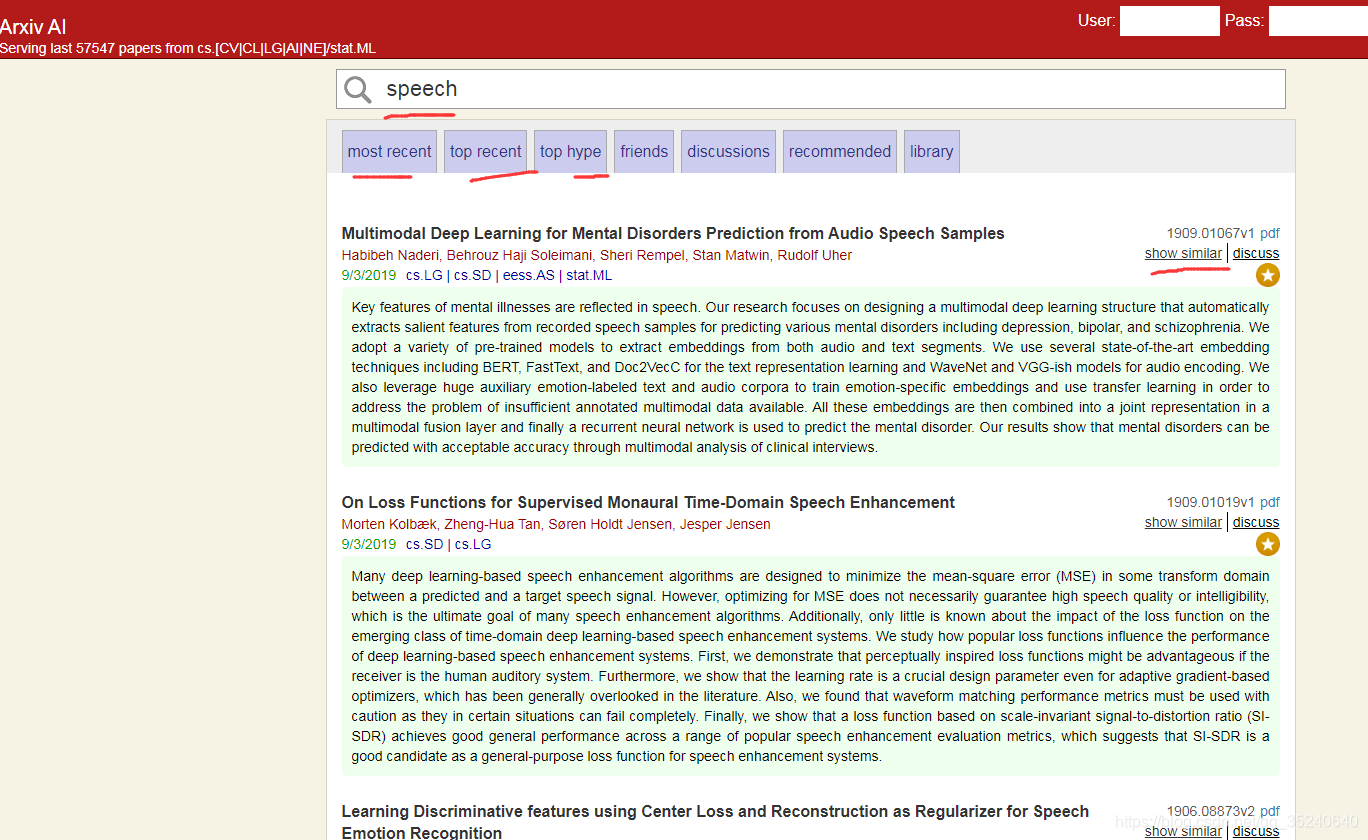Filter by cs.SD on the Loss Functions paper
The image size is (1368, 840).
425,544
